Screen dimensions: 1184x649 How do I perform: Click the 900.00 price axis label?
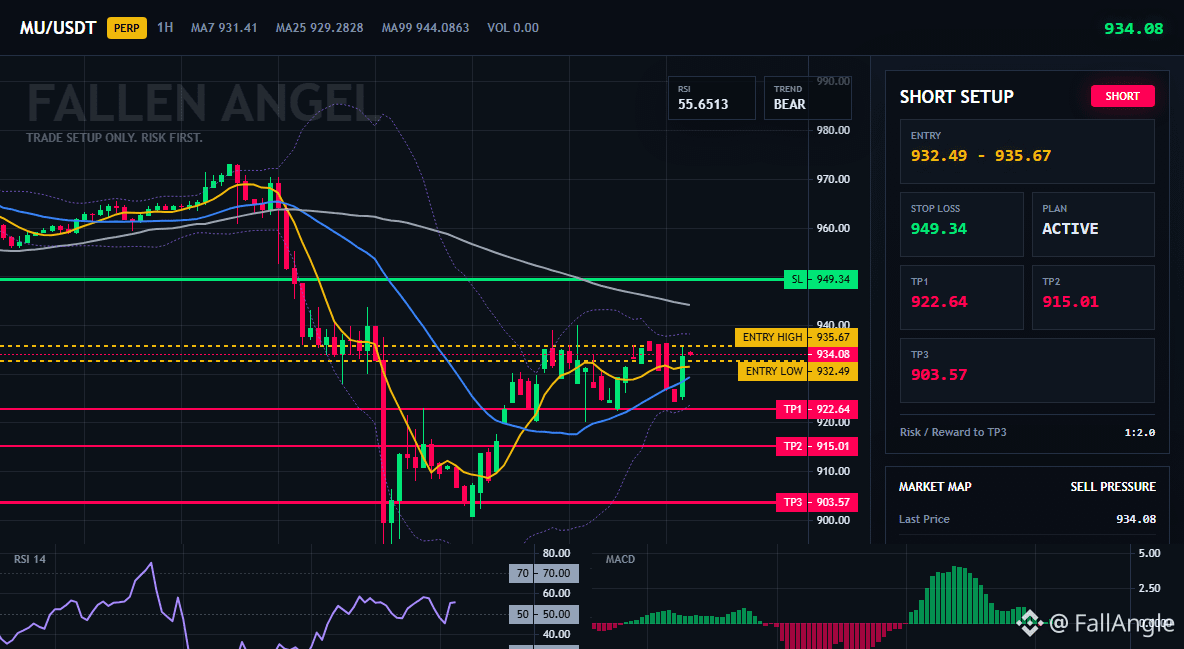833,520
